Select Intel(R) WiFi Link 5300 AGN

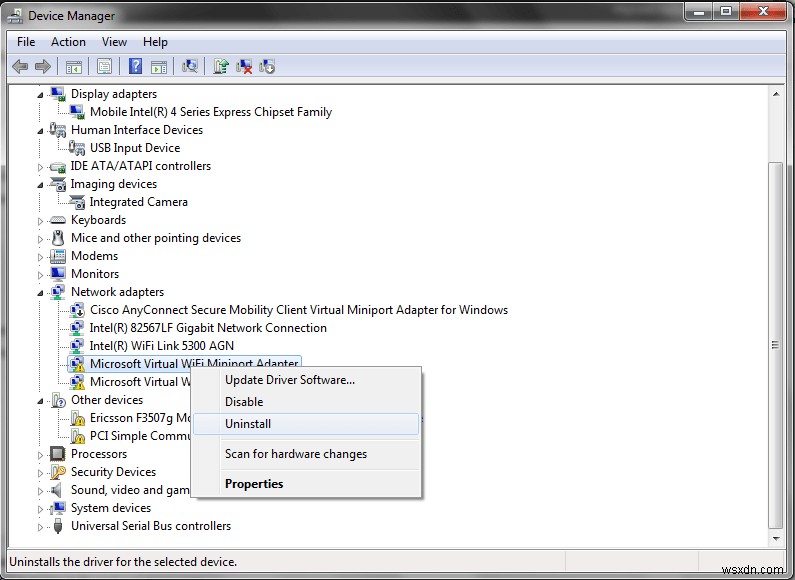click(162, 346)
